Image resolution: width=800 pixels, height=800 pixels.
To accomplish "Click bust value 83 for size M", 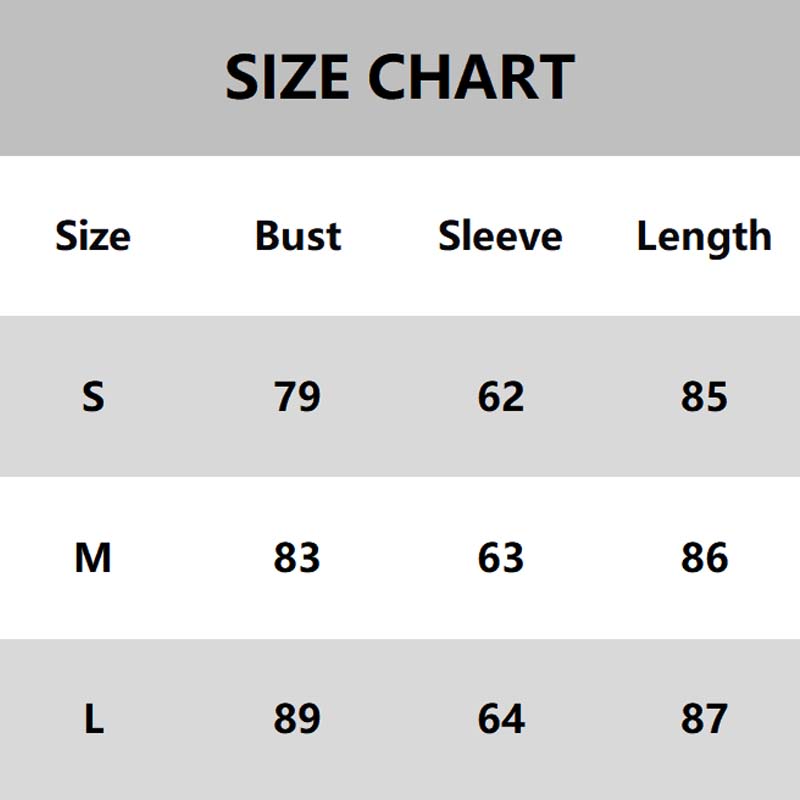I will pos(297,558).
